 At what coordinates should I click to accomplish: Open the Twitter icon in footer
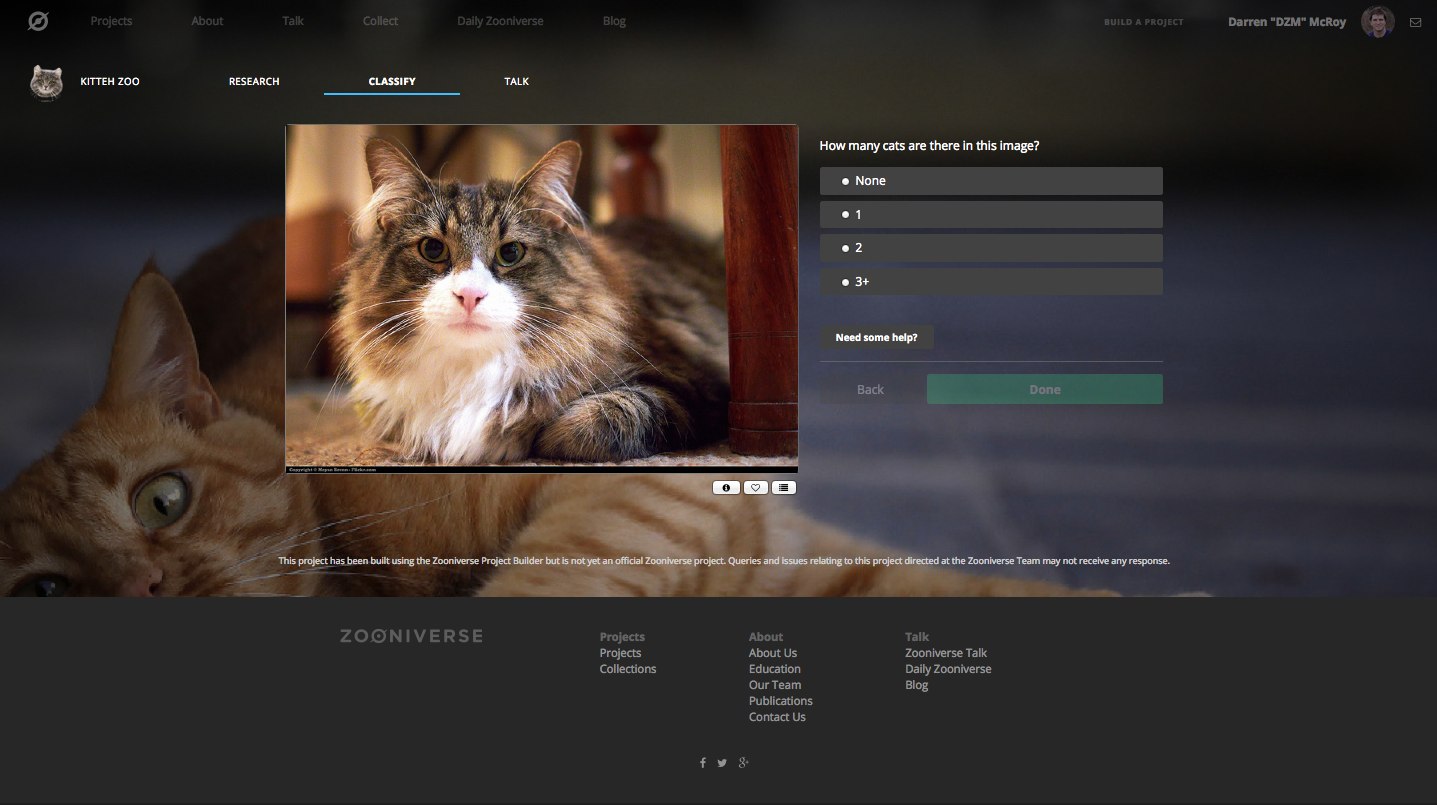[x=722, y=763]
